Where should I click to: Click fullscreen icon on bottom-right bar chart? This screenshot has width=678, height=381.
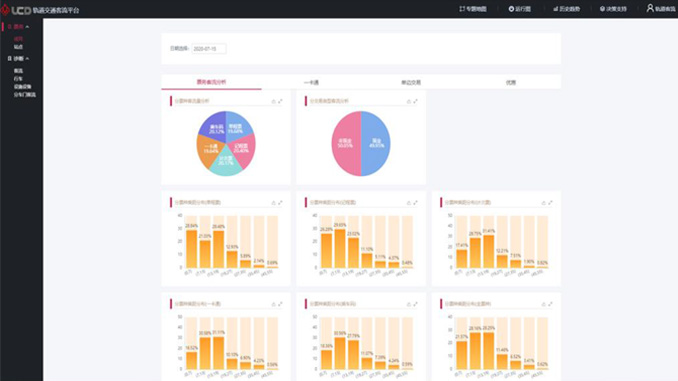550,304
